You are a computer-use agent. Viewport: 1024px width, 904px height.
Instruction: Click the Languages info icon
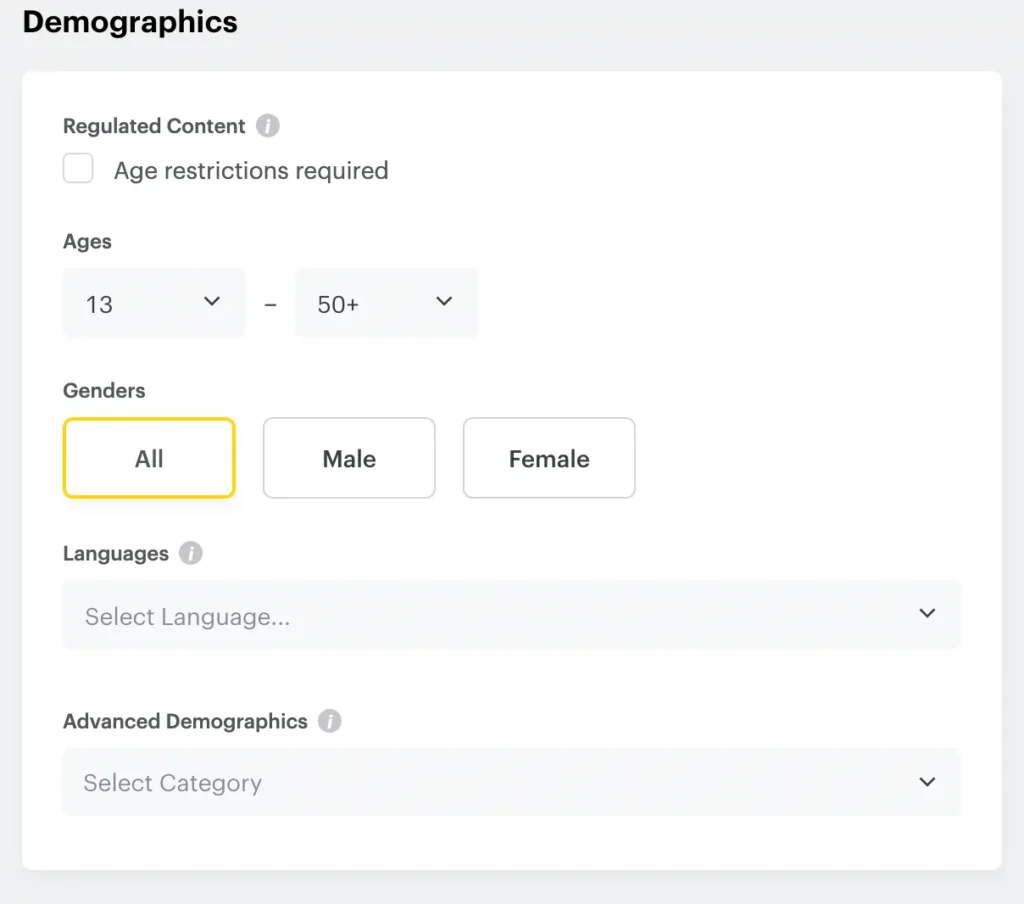pos(190,553)
